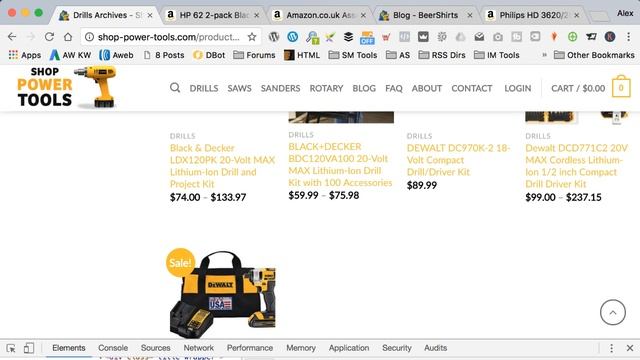The height and width of the screenshot is (360, 640).
Task: Go to the FAQ page
Action: click(394, 88)
